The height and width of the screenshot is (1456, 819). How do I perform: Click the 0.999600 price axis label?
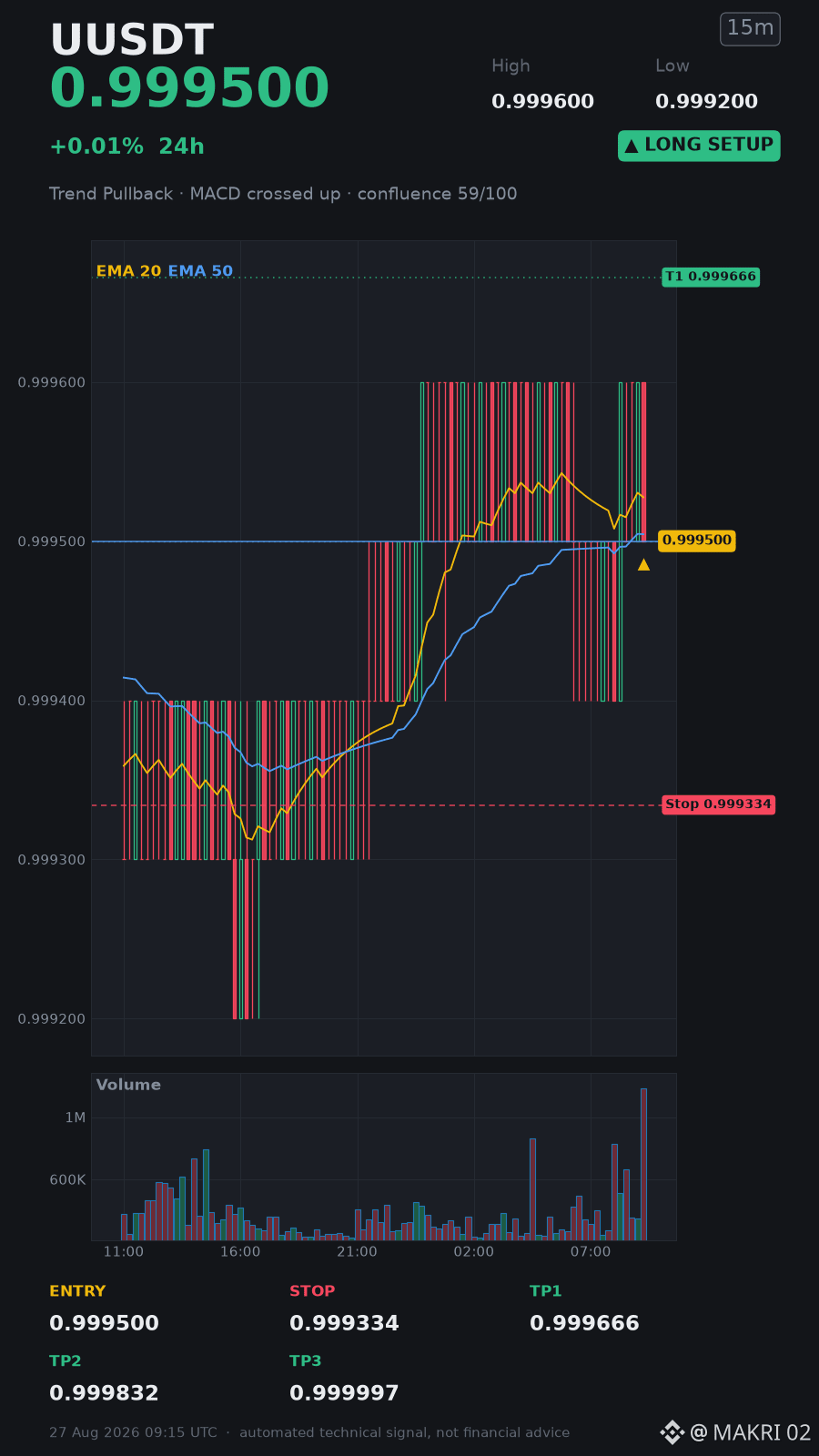point(52,383)
